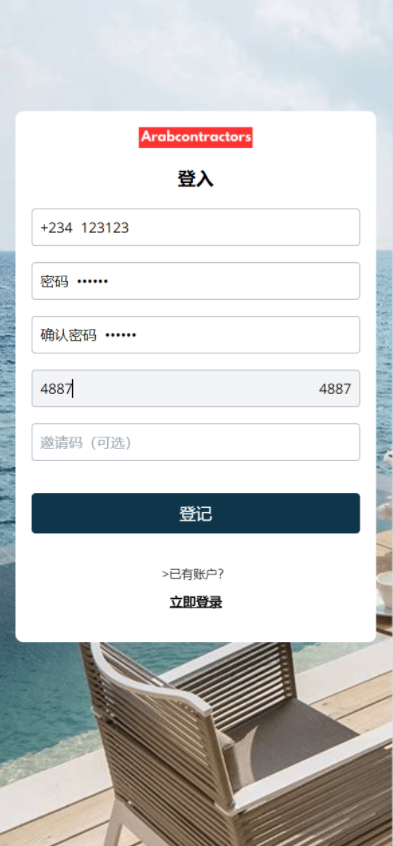Submit the form with 登记 button
This screenshot has width=393, height=846.
click(195, 513)
